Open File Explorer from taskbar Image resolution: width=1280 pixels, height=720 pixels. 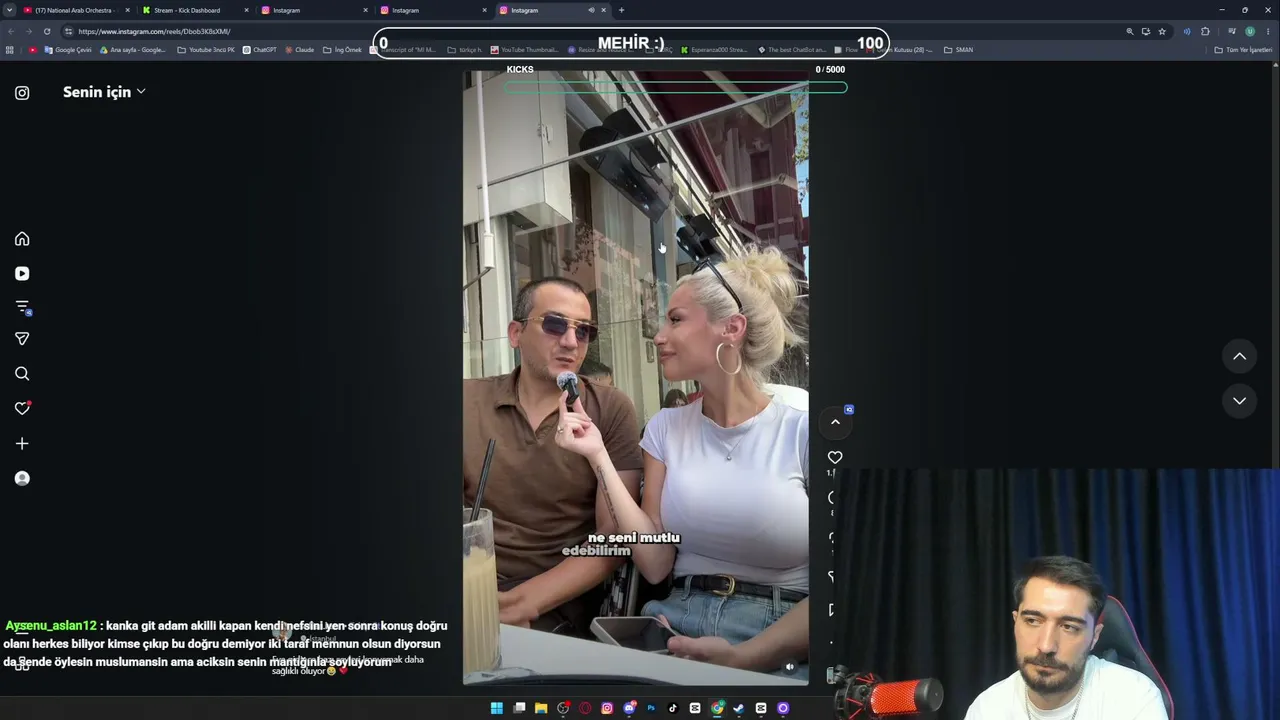[541, 708]
